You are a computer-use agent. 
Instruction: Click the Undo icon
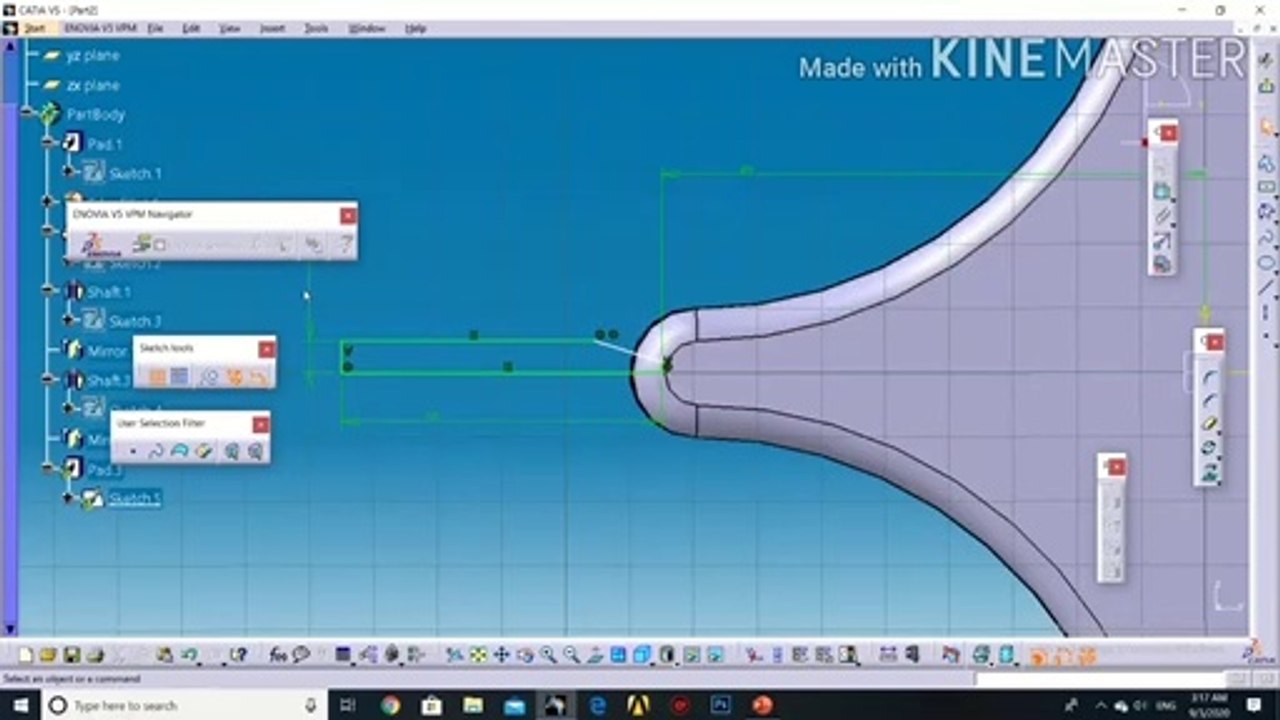coord(189,655)
